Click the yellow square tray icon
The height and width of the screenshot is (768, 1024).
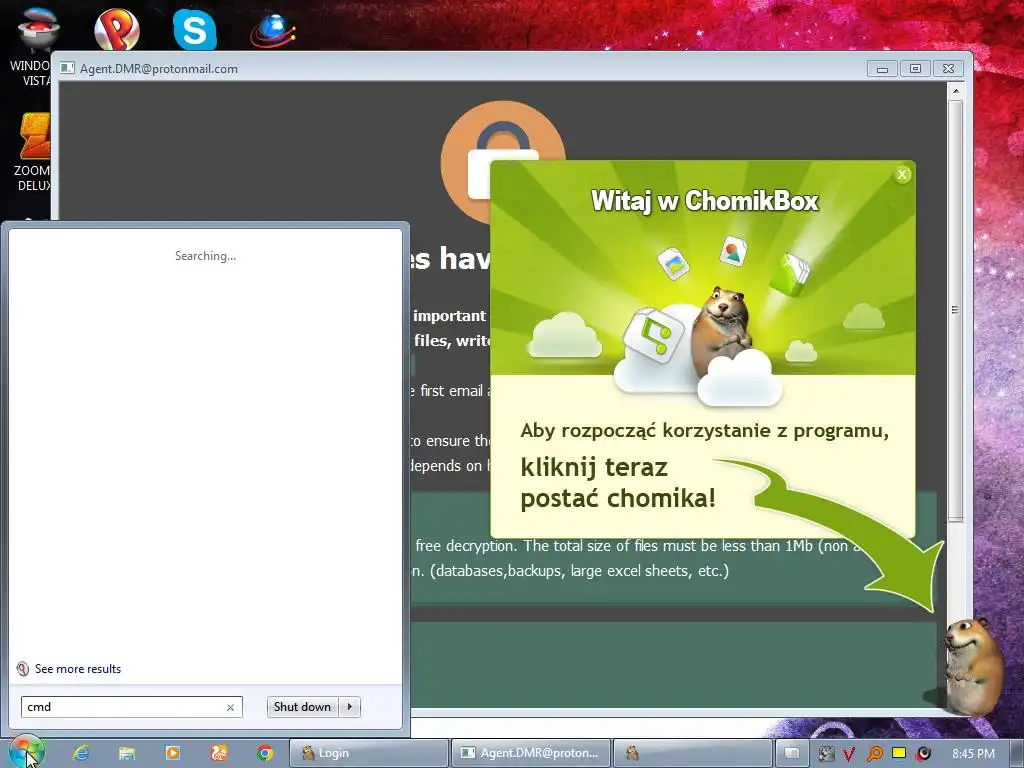pos(899,753)
